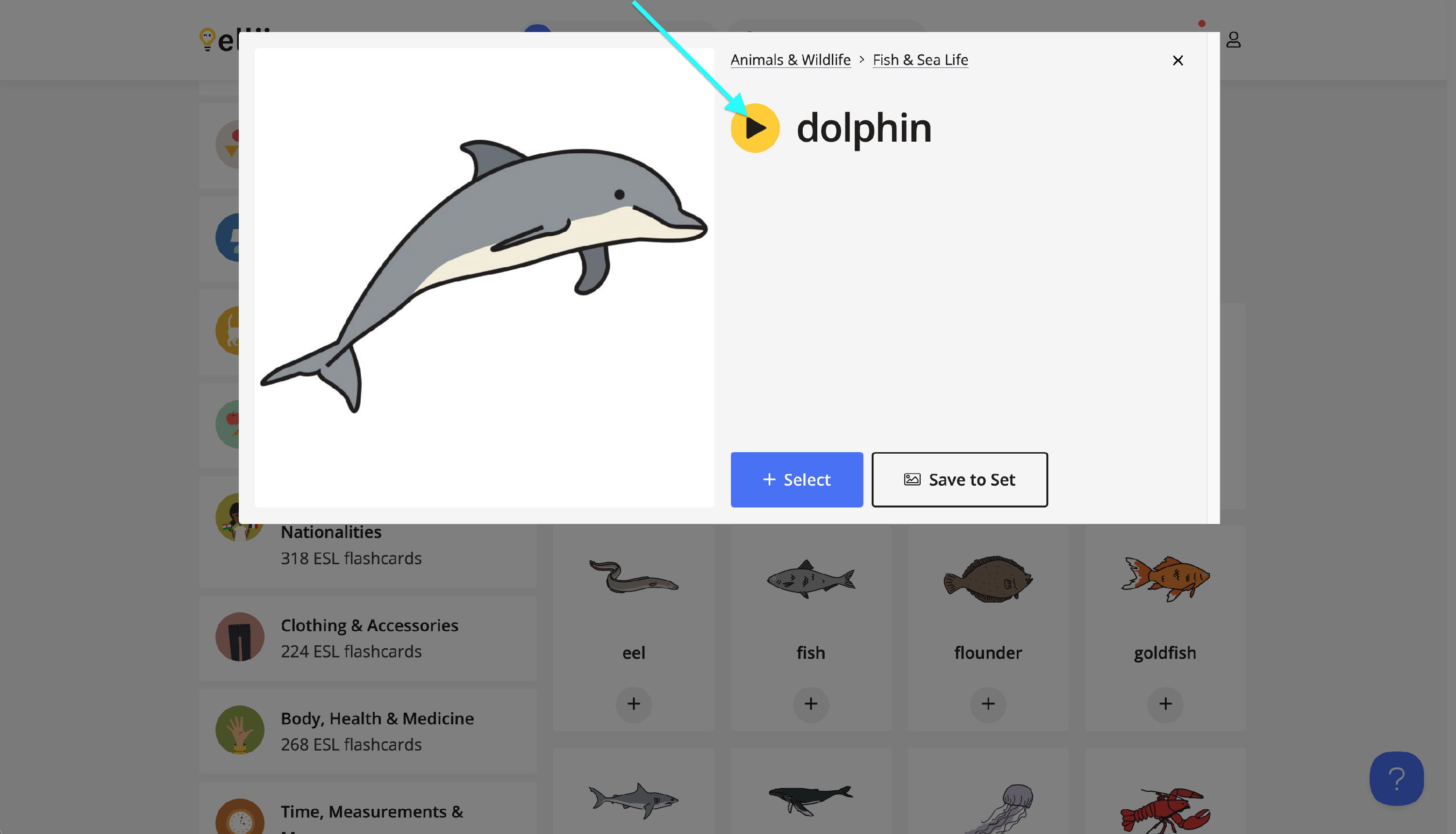Image resolution: width=1456 pixels, height=834 pixels.
Task: Add the flounder flashcard with plus
Action: (x=987, y=703)
